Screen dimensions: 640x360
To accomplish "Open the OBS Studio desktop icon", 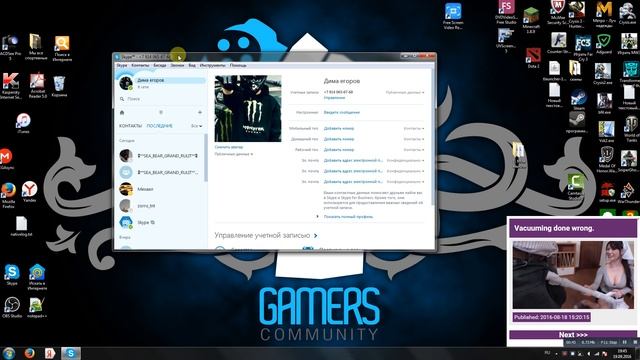I will click(x=12, y=307).
